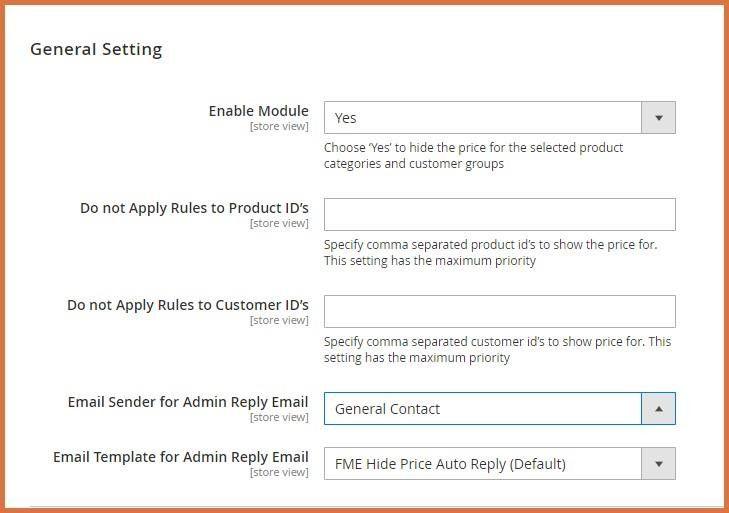
Task: Open the Enable Module select showing 'Yes'
Action: (482, 118)
